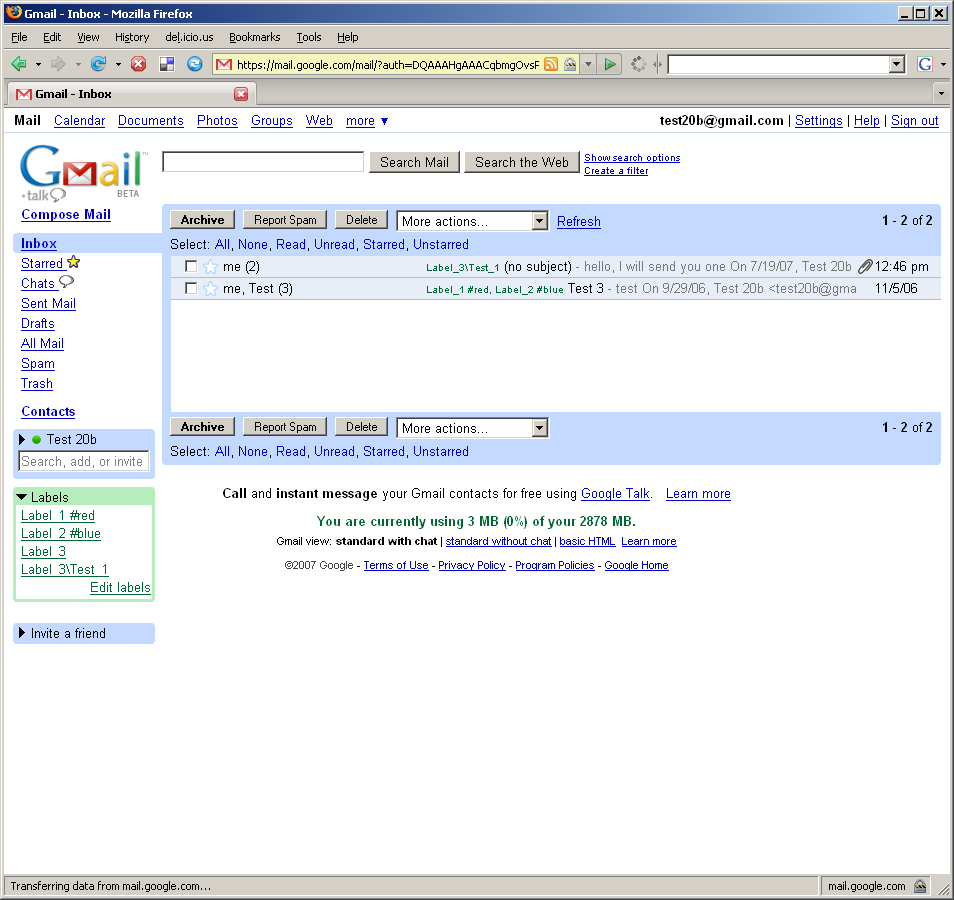This screenshot has width=954, height=900.
Task: Open the del.icio.us checkered bookmarks icon
Action: tap(167, 64)
